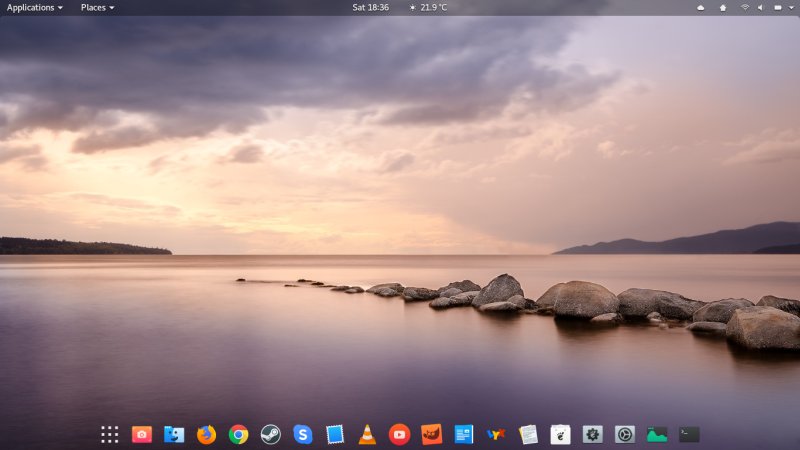The height and width of the screenshot is (450, 800).
Task: Click the 21.9 °C weather indicator
Action: point(428,7)
